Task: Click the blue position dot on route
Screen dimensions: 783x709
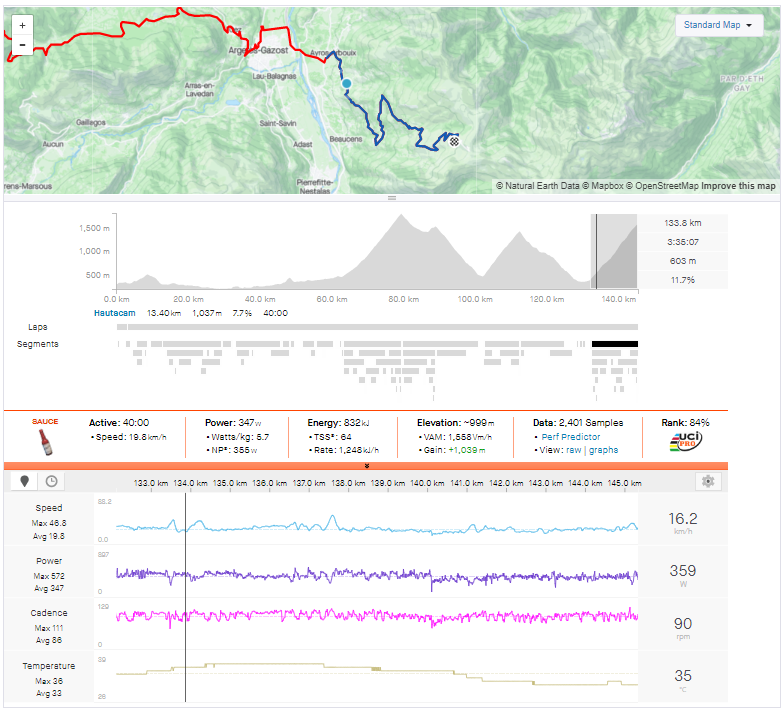Action: coord(346,70)
